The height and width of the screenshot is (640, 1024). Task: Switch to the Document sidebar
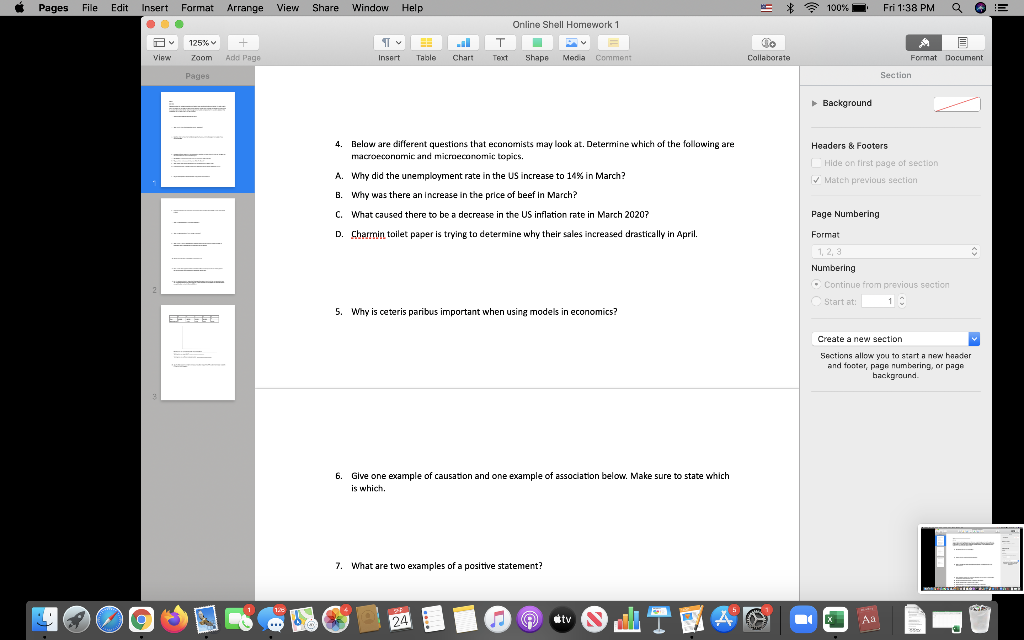coord(962,42)
